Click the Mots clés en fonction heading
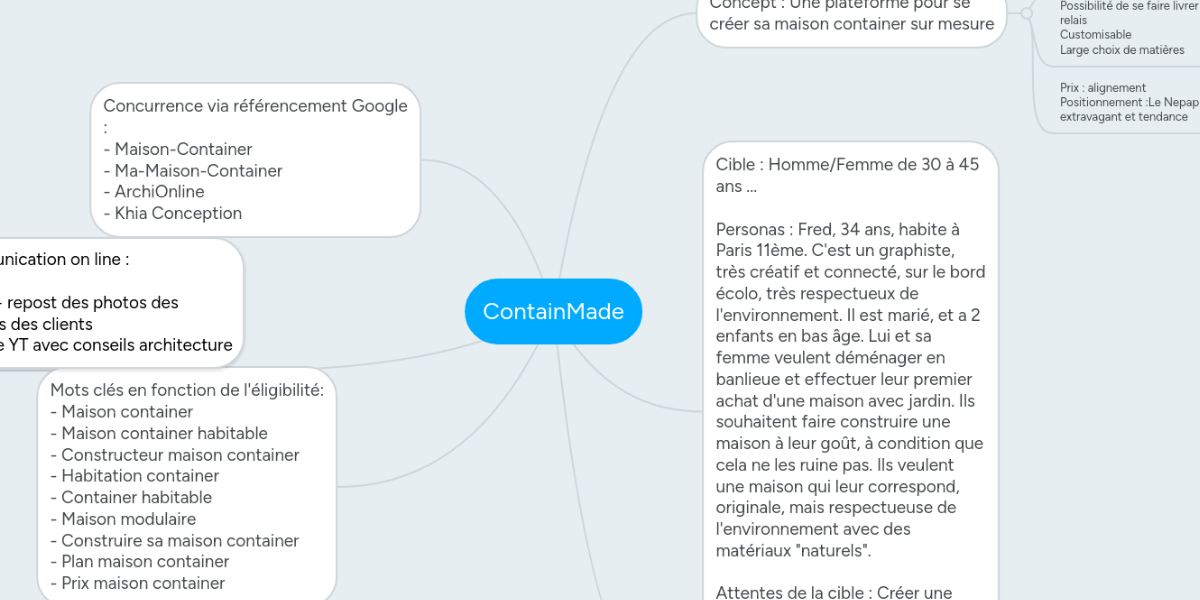Viewport: 1200px width, 600px height. click(187, 390)
